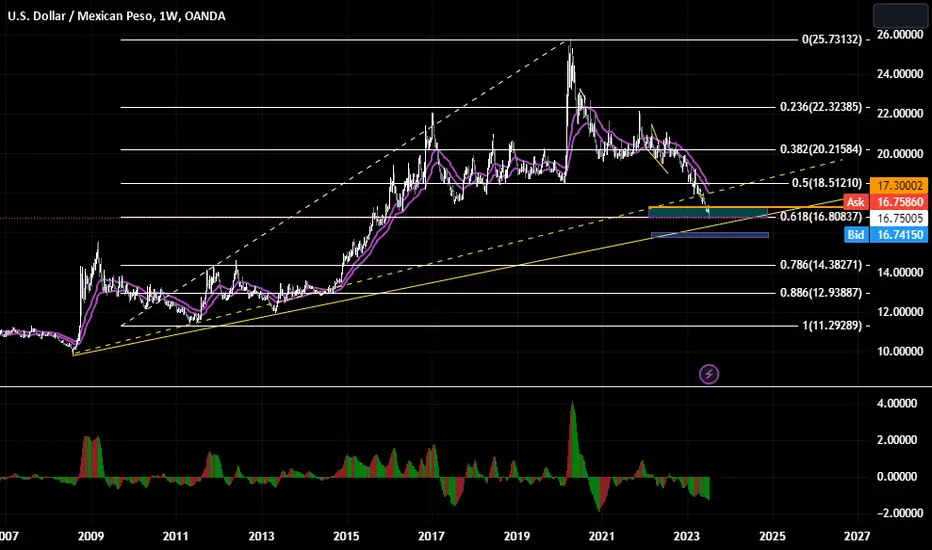Select the 0(25.73132) Fibonacci level label
Image resolution: width=932 pixels, height=550 pixels.
point(832,40)
